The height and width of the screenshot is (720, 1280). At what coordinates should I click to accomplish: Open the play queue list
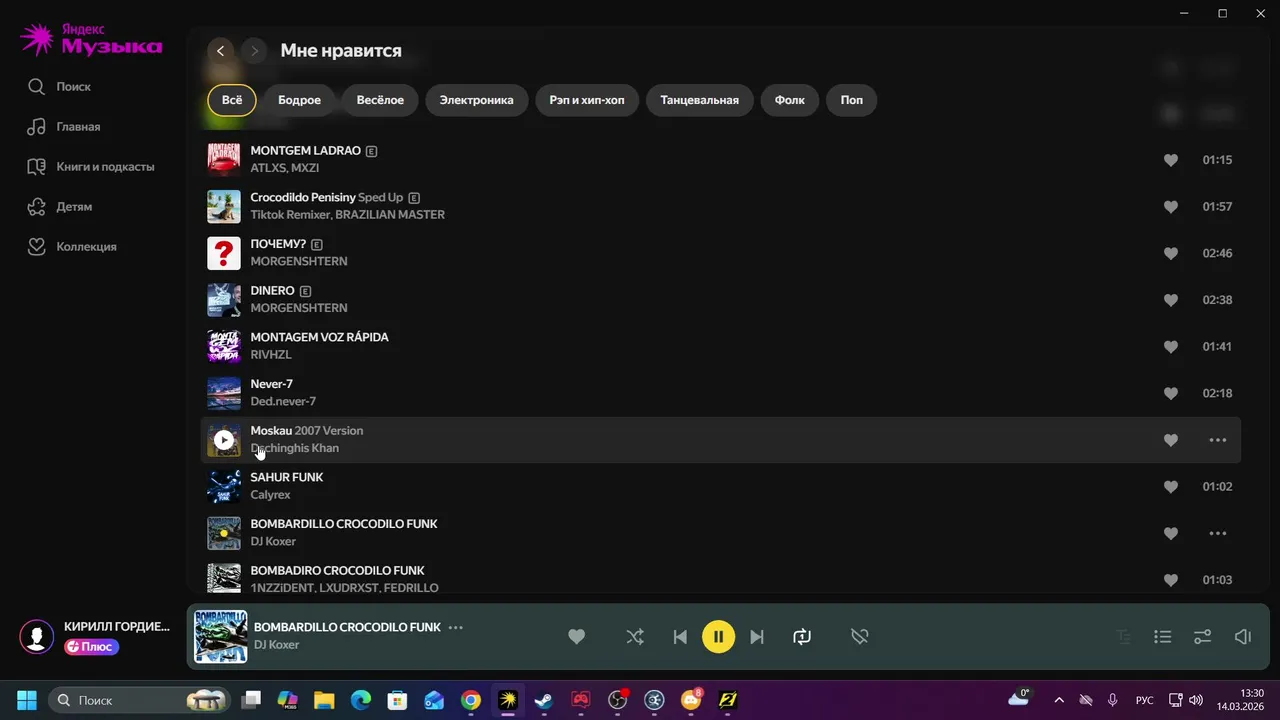pyautogui.click(x=1163, y=637)
